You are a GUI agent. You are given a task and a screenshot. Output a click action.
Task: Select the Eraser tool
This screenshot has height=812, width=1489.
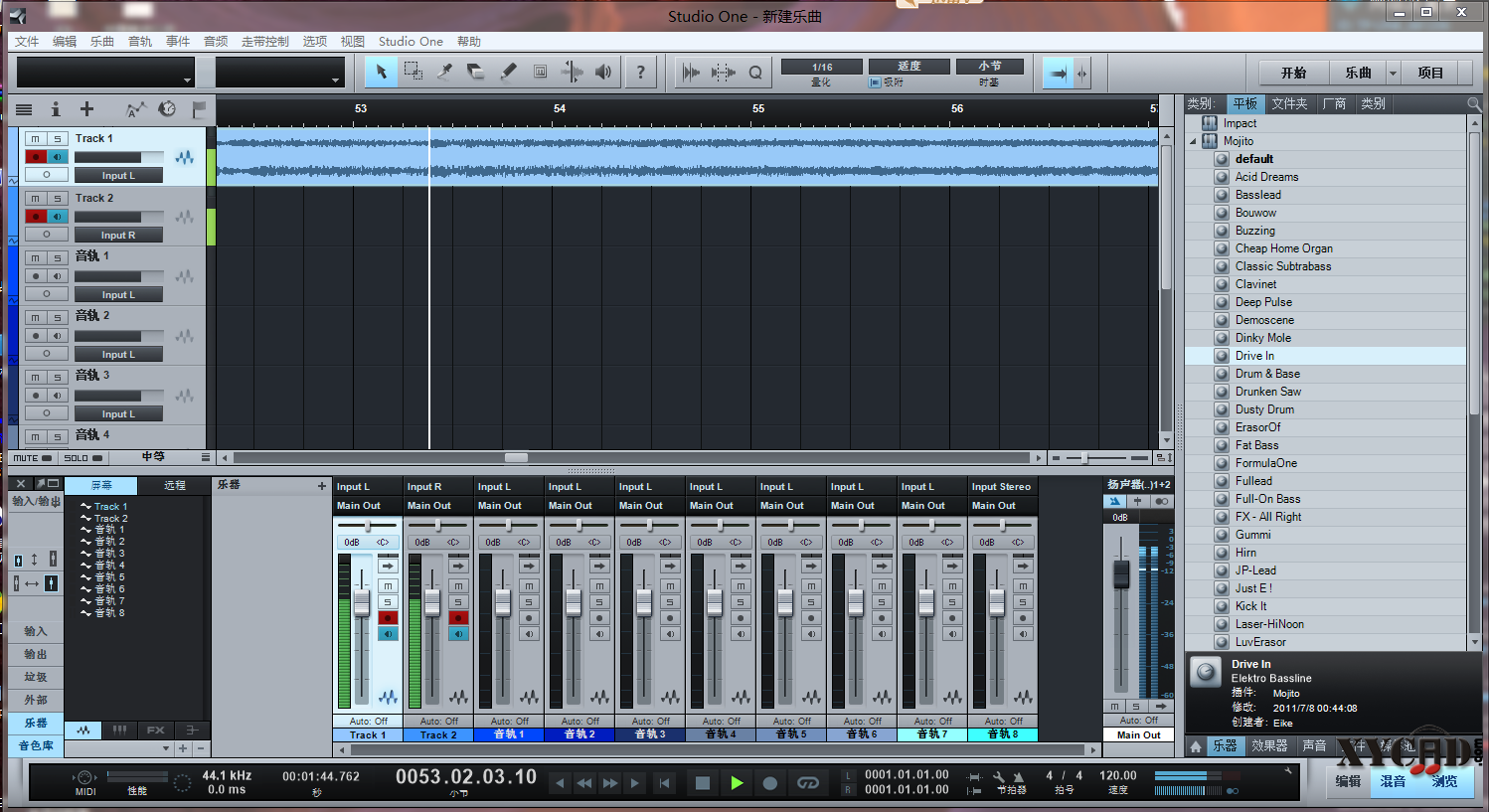point(476,72)
